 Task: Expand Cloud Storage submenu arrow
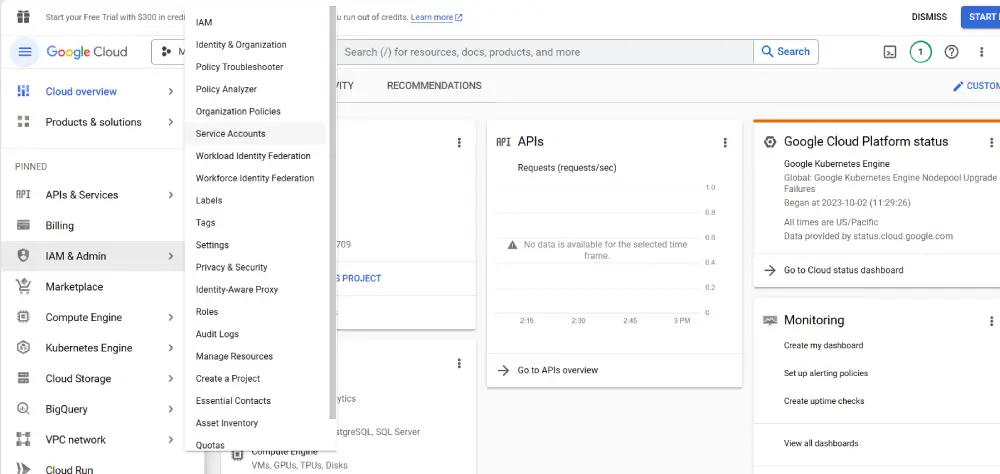(x=170, y=378)
